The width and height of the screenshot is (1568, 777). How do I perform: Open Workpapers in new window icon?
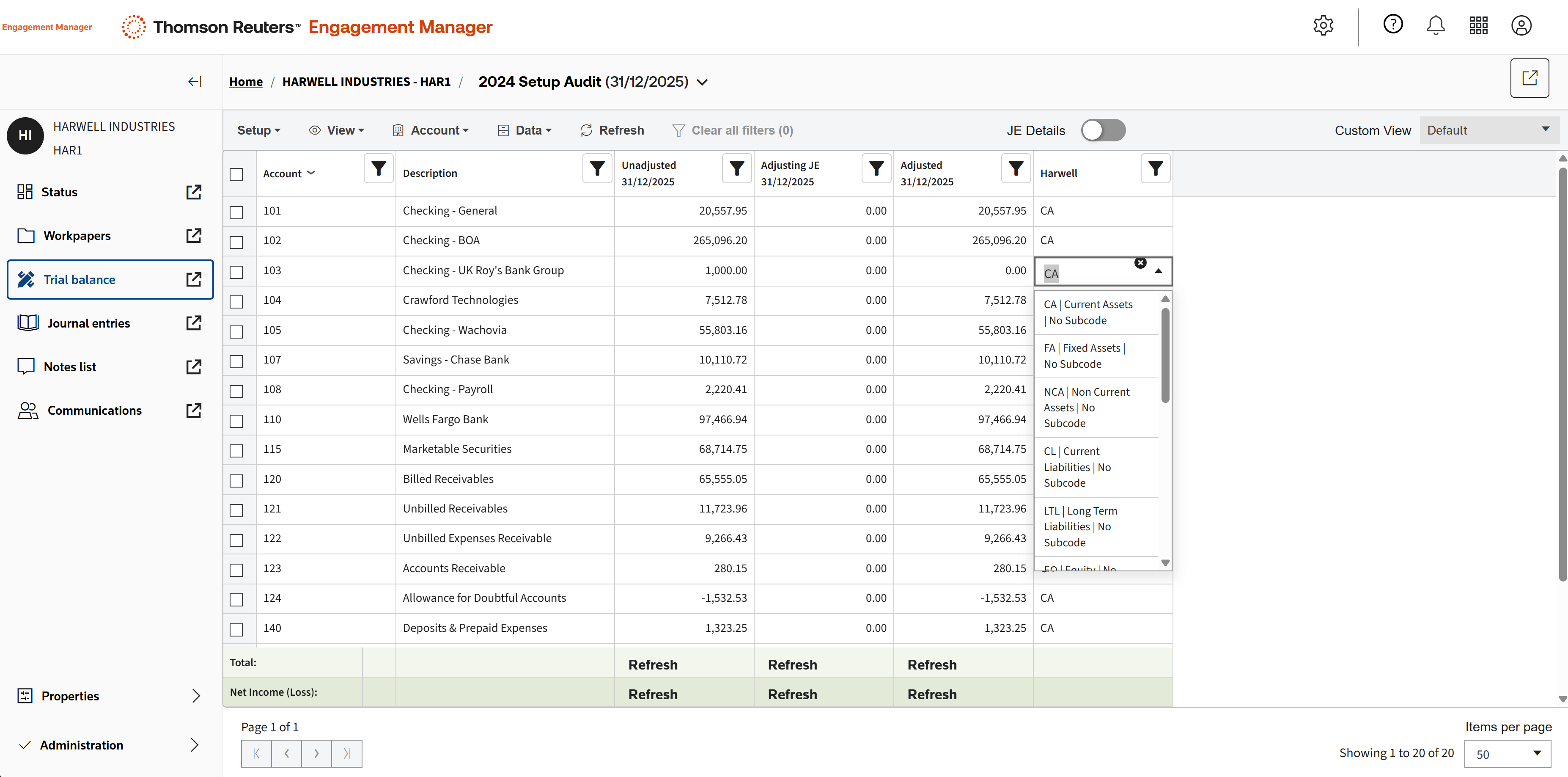click(x=194, y=236)
